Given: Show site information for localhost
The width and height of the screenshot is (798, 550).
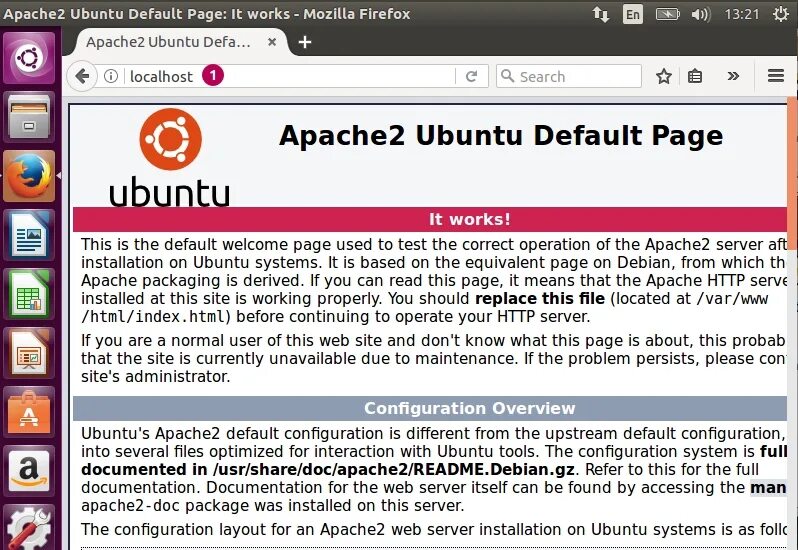Looking at the screenshot, I should click(x=110, y=76).
